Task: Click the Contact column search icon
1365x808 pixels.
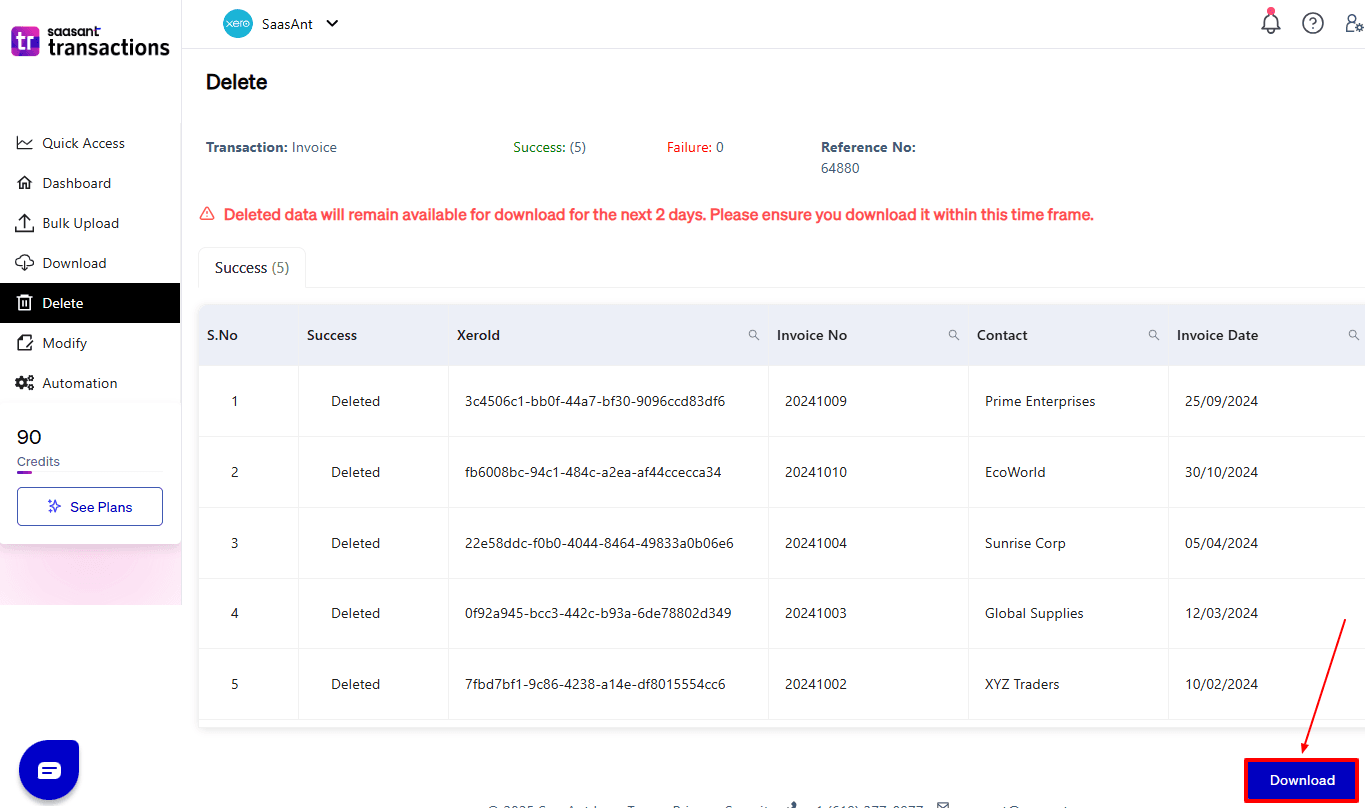Action: tap(1154, 335)
